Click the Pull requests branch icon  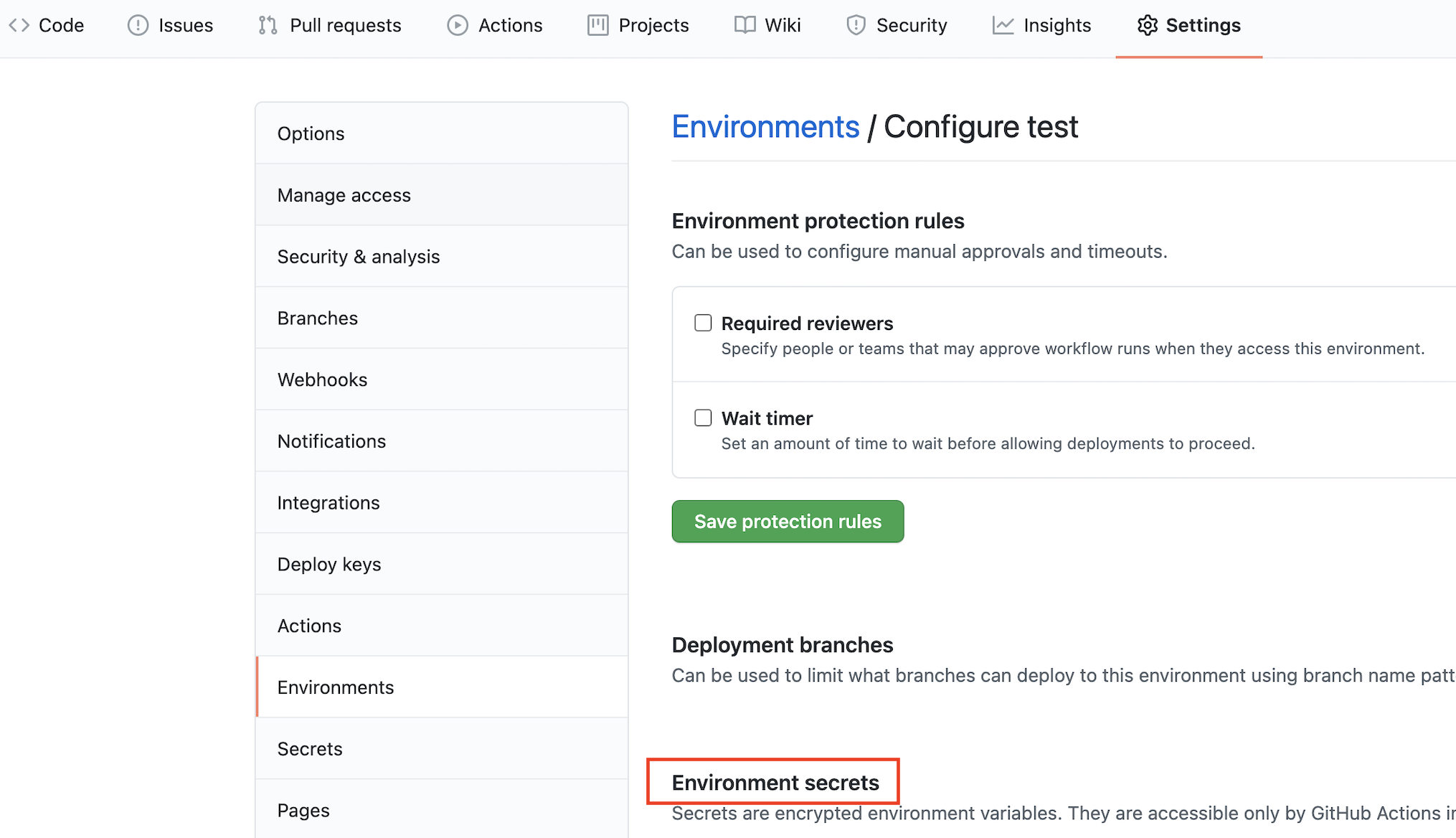(x=268, y=25)
